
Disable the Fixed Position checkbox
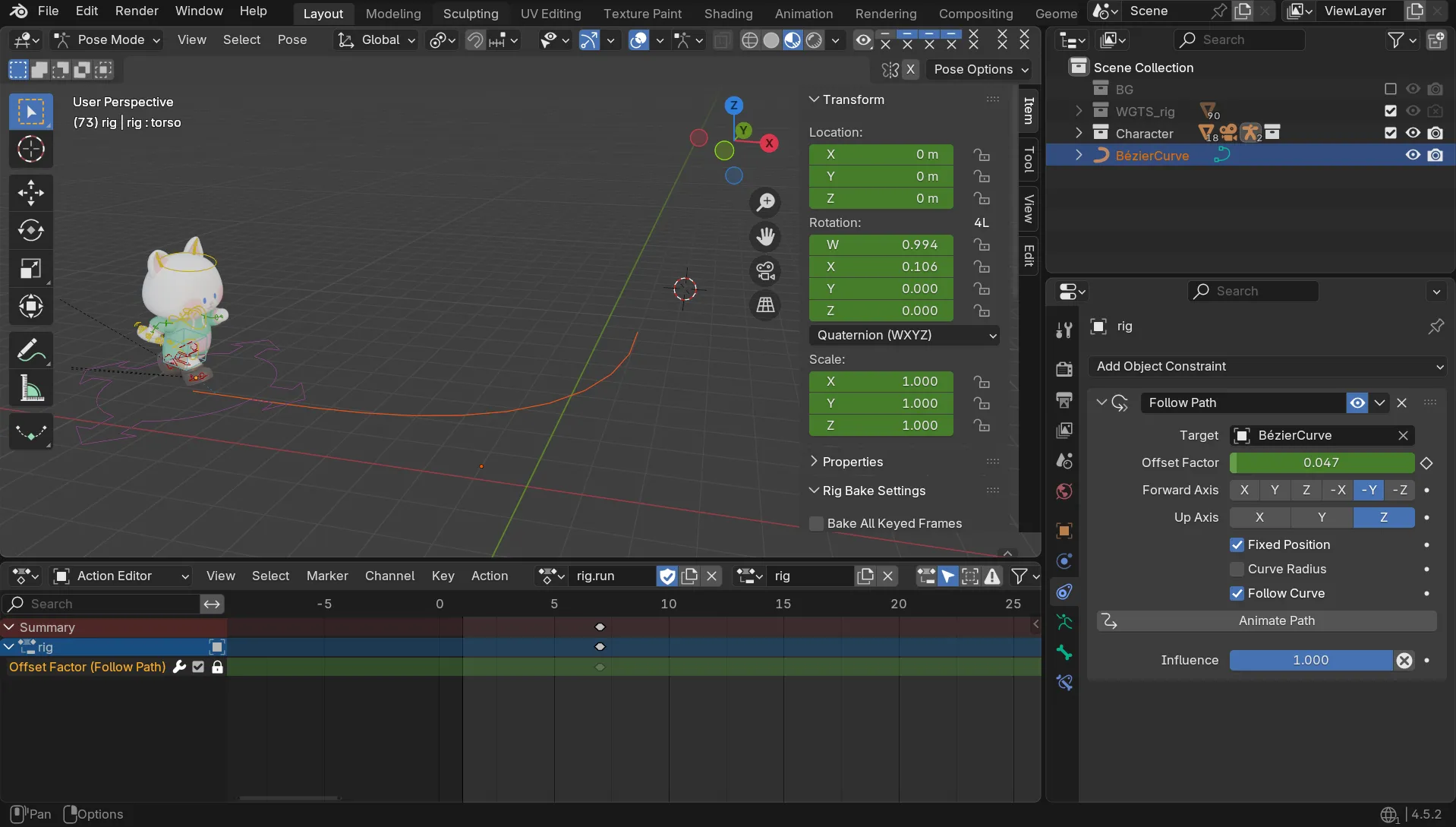point(1237,545)
